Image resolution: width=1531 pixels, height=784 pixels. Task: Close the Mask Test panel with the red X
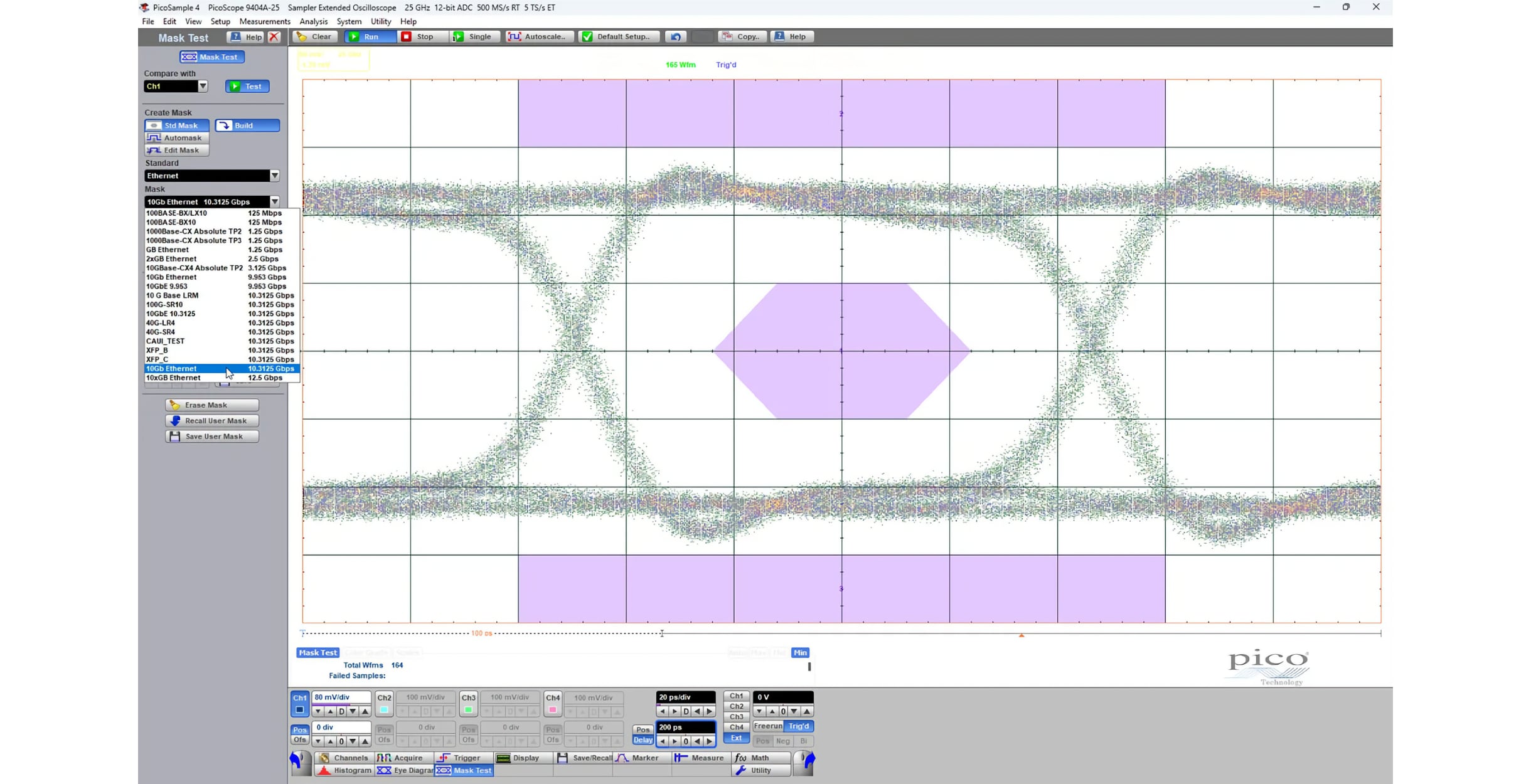[x=274, y=37]
